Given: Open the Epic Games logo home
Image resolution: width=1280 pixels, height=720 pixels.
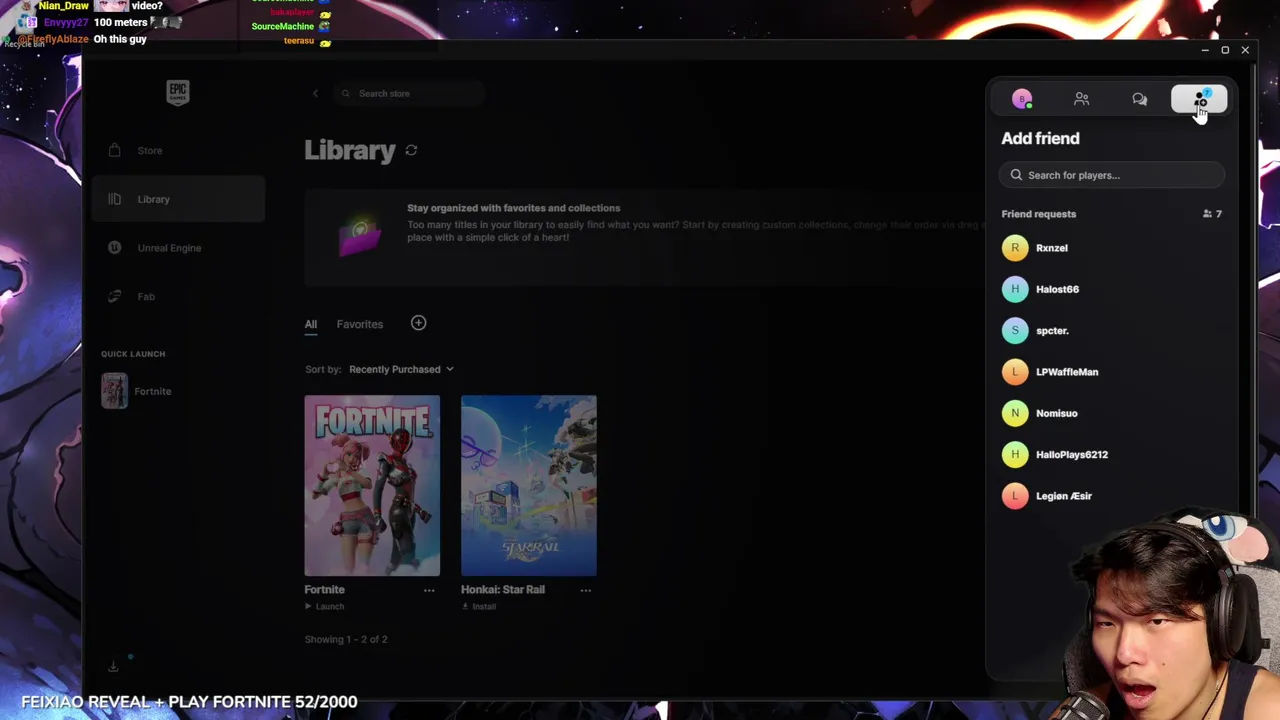Looking at the screenshot, I should coord(178,93).
